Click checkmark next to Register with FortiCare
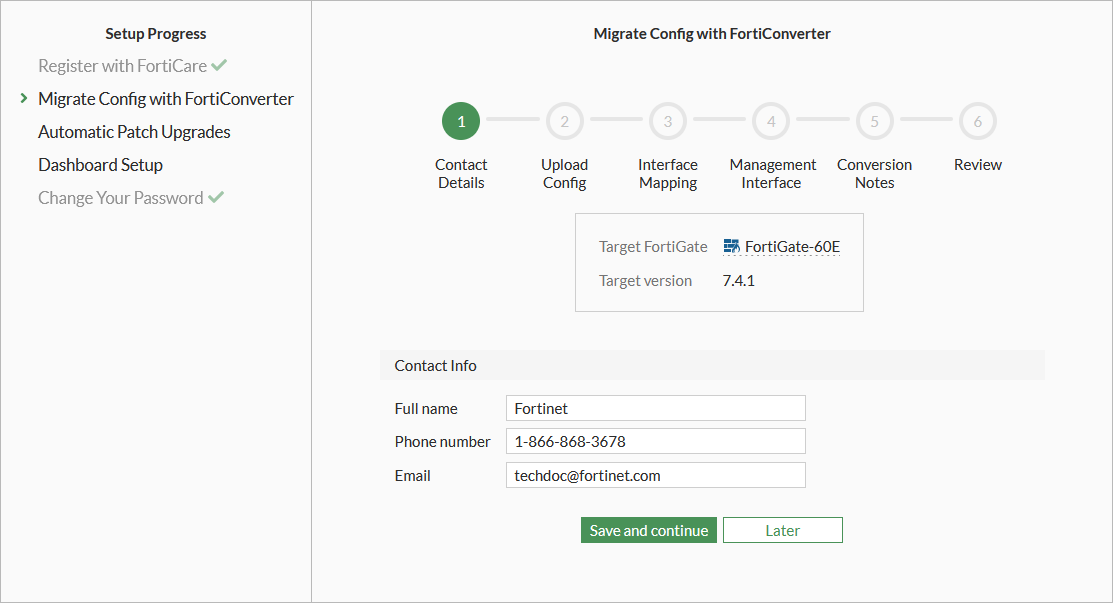The width and height of the screenshot is (1113, 603). point(219,66)
